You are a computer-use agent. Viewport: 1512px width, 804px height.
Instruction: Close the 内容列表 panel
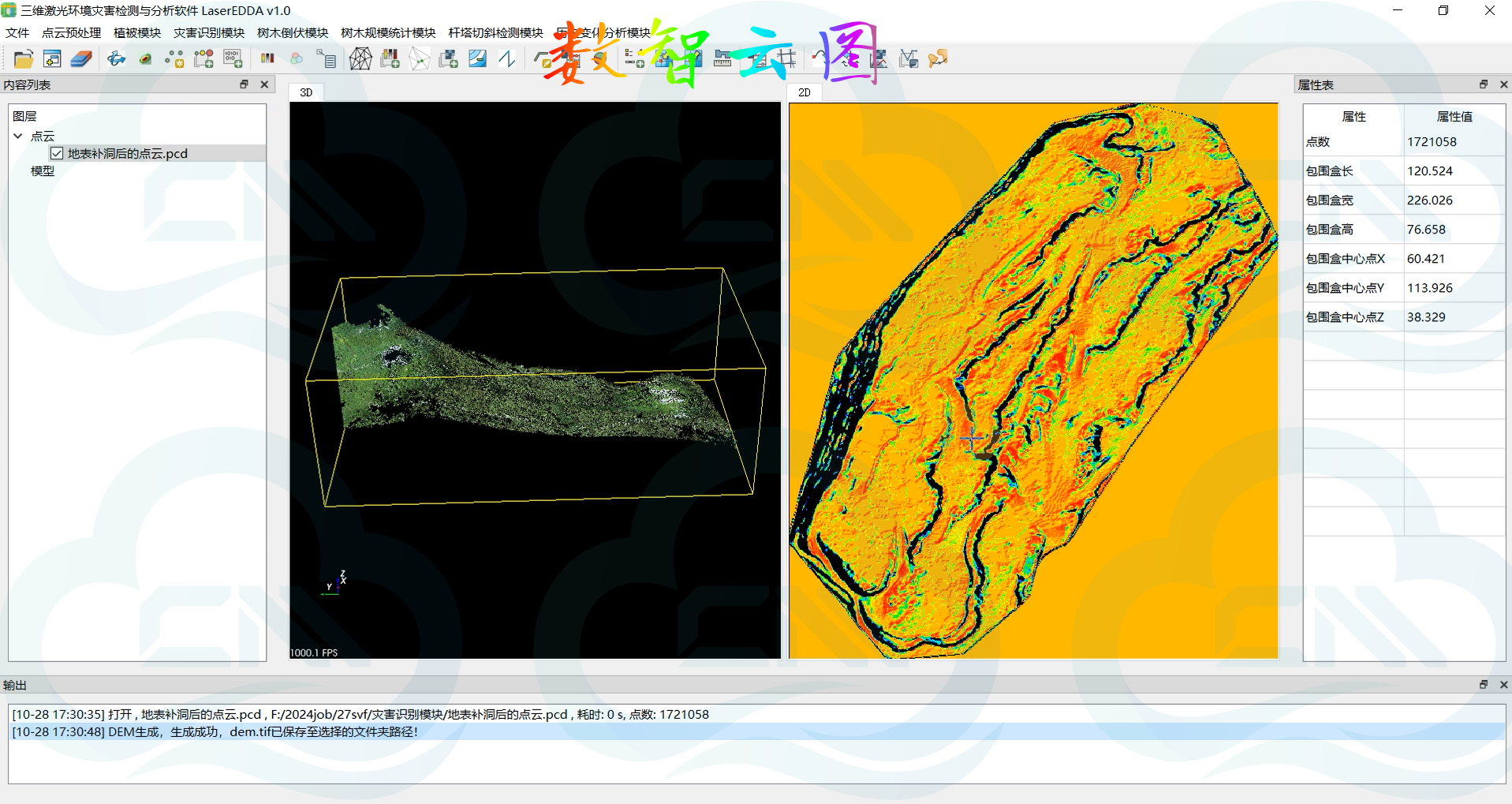coord(264,84)
